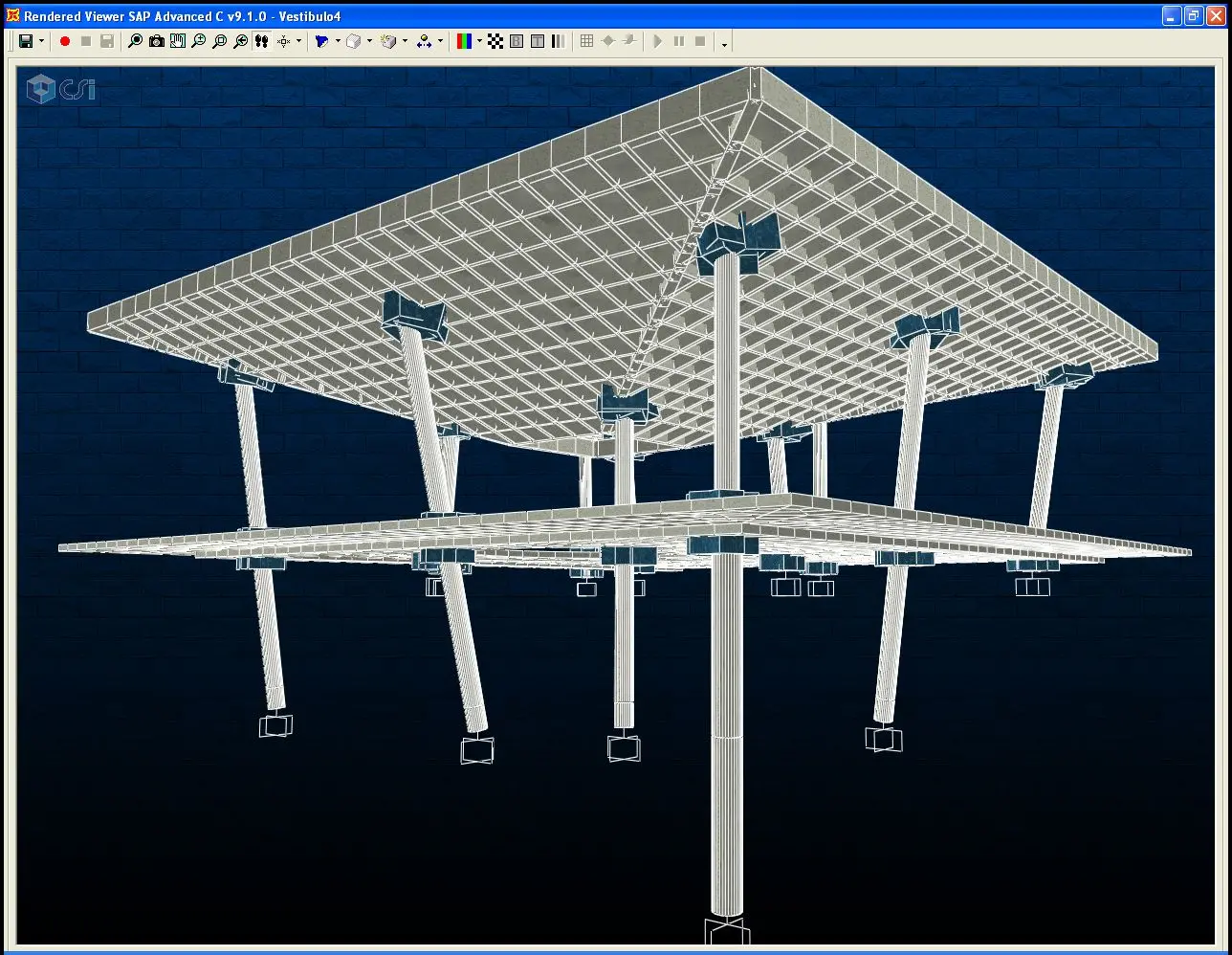Select the hand pan tool
Screen dimensions: 1232x955
coord(177,41)
